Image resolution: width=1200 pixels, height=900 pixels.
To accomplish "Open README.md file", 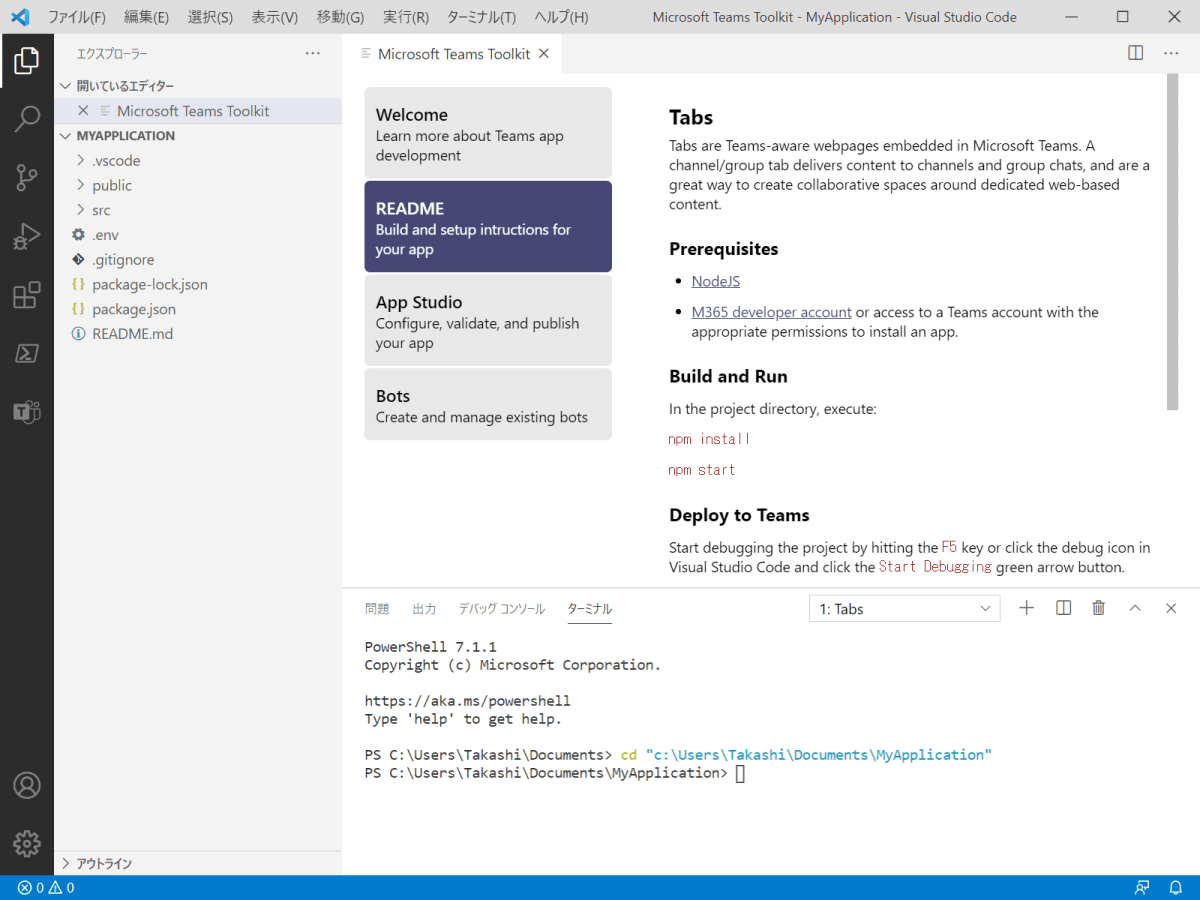I will point(198,334).
